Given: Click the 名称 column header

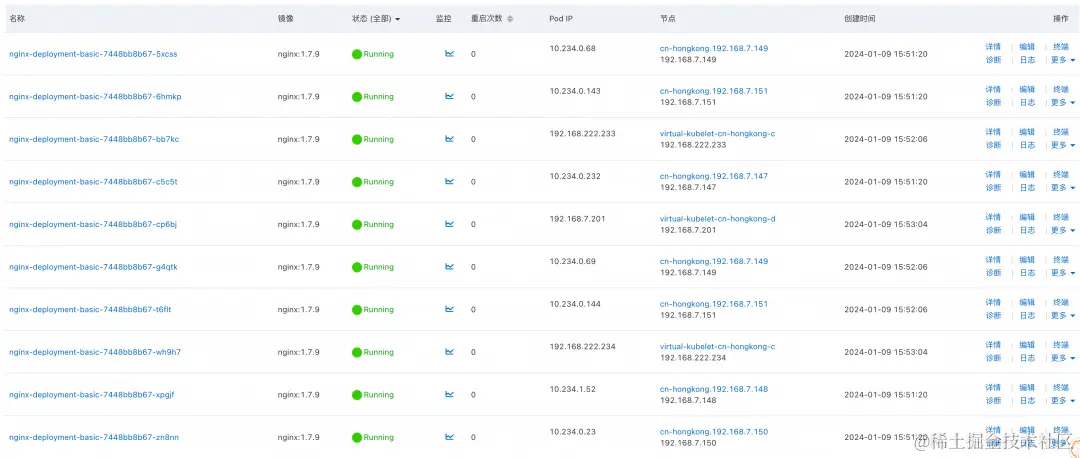Looking at the screenshot, I should (17, 19).
